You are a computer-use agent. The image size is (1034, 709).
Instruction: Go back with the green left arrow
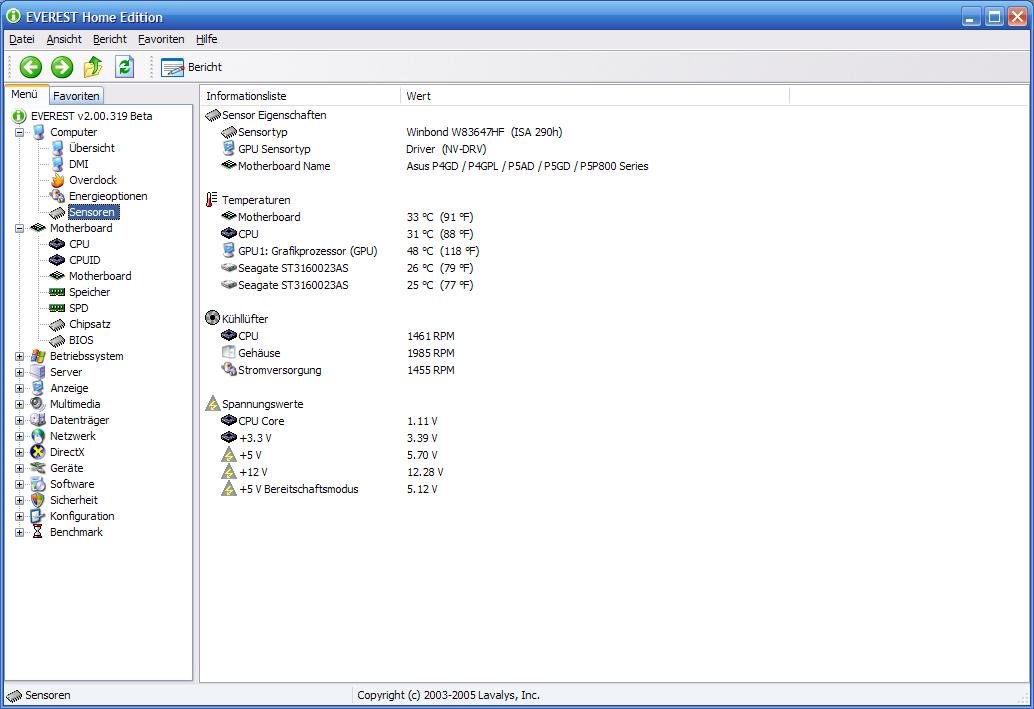(30, 67)
